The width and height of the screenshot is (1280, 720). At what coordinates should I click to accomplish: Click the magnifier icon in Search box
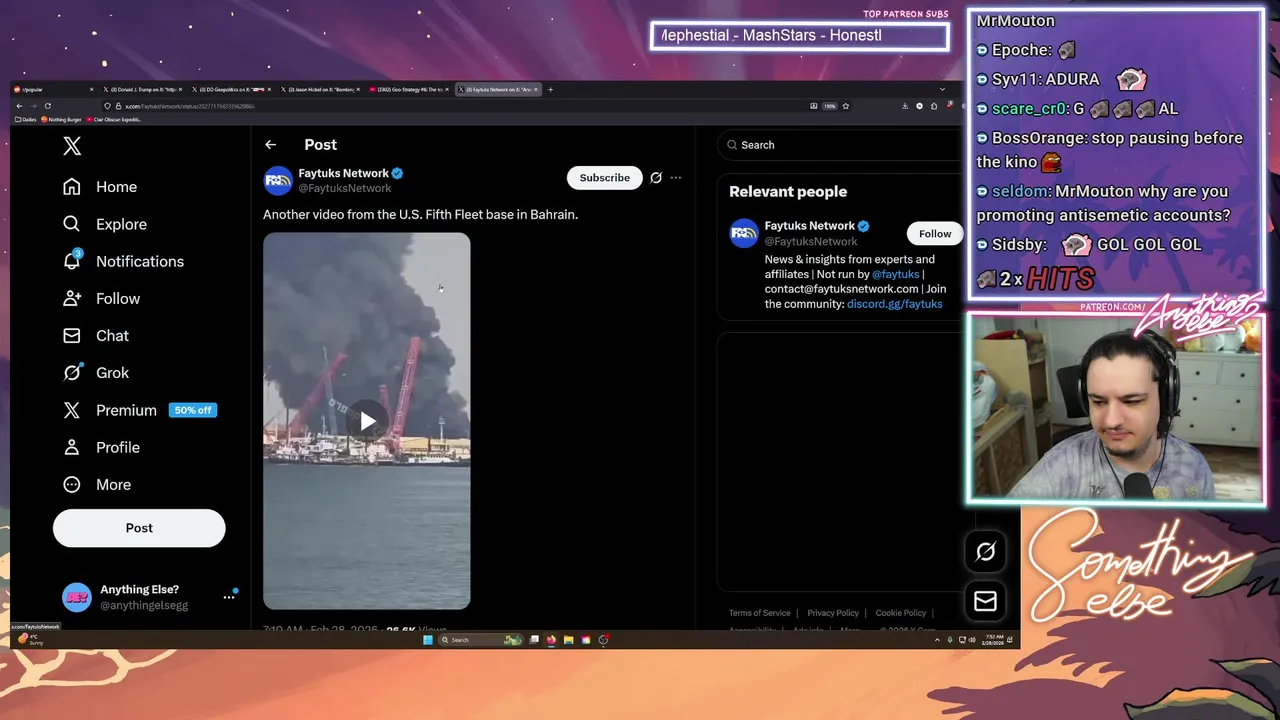733,145
